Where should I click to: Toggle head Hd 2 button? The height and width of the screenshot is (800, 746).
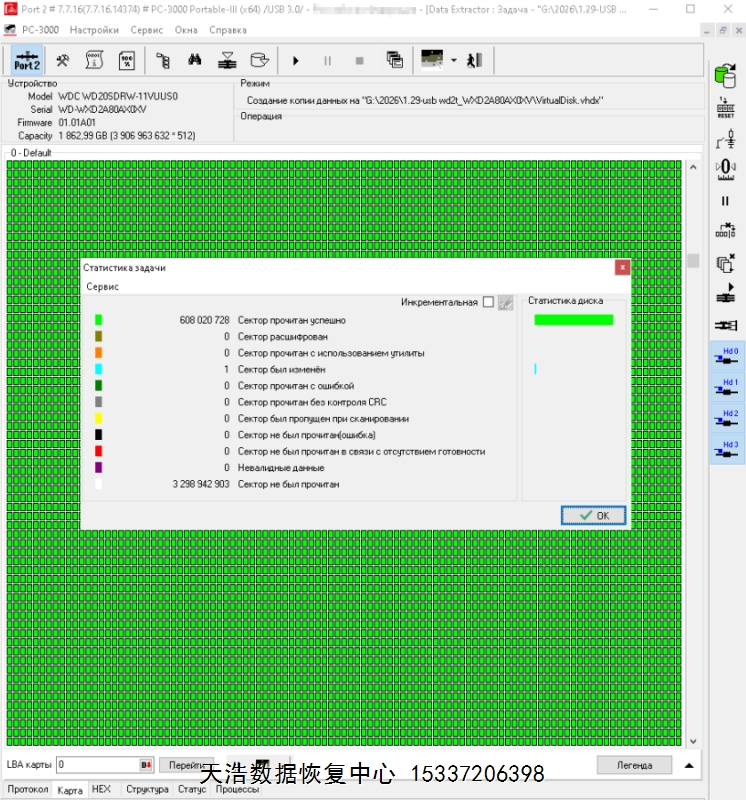tap(726, 420)
